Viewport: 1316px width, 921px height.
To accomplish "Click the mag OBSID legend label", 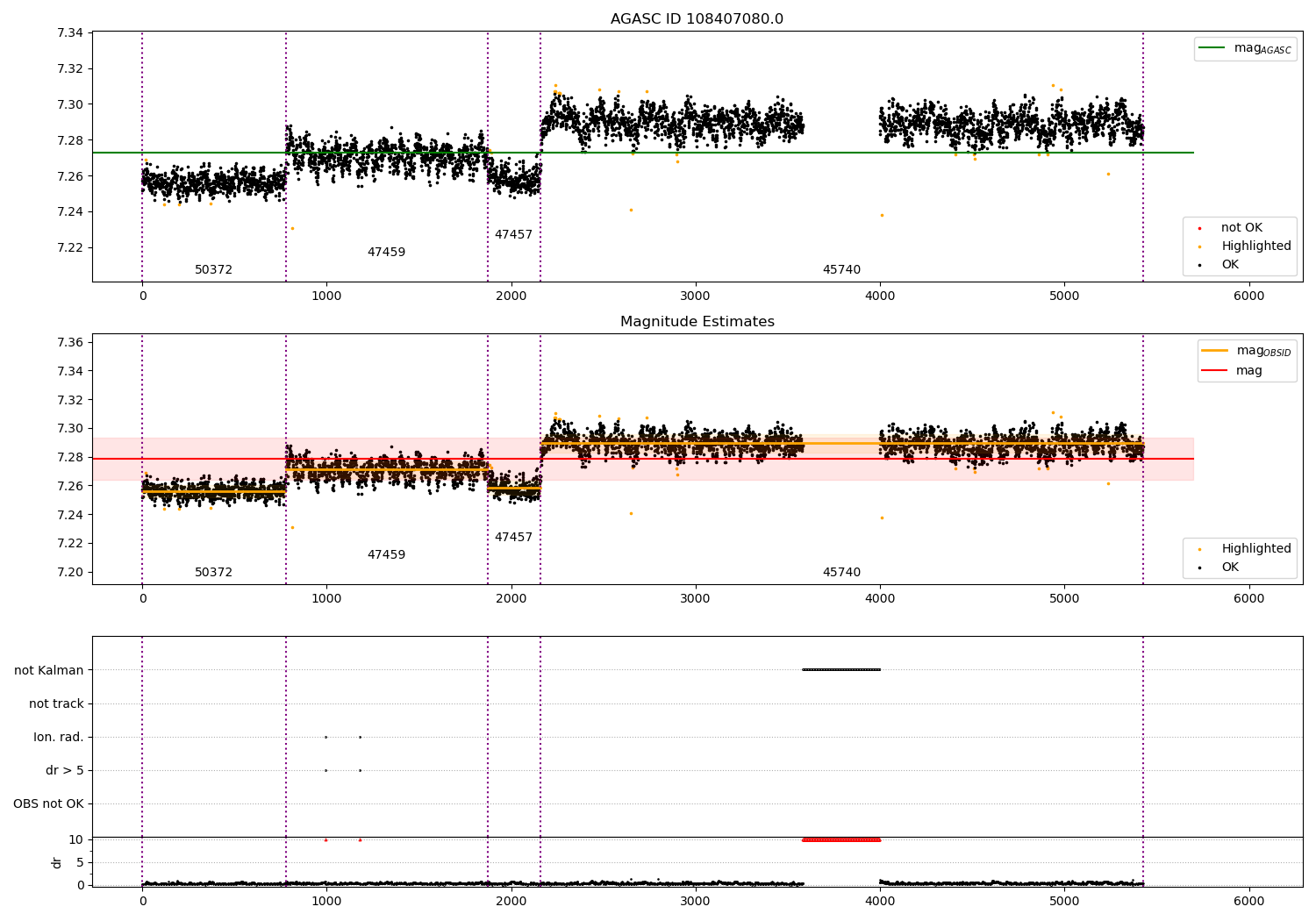I will (1263, 351).
